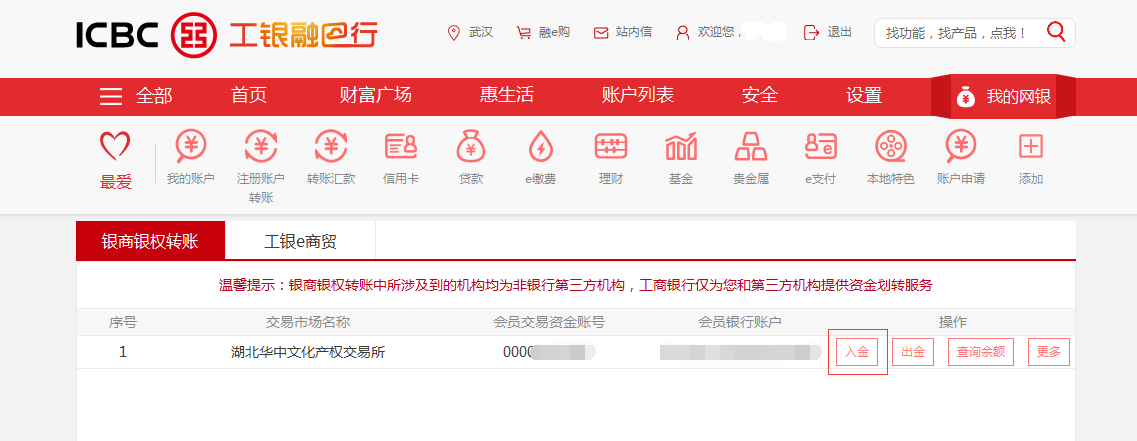Switch to 工银e商贸 tab
1137x441 pixels.
300,242
